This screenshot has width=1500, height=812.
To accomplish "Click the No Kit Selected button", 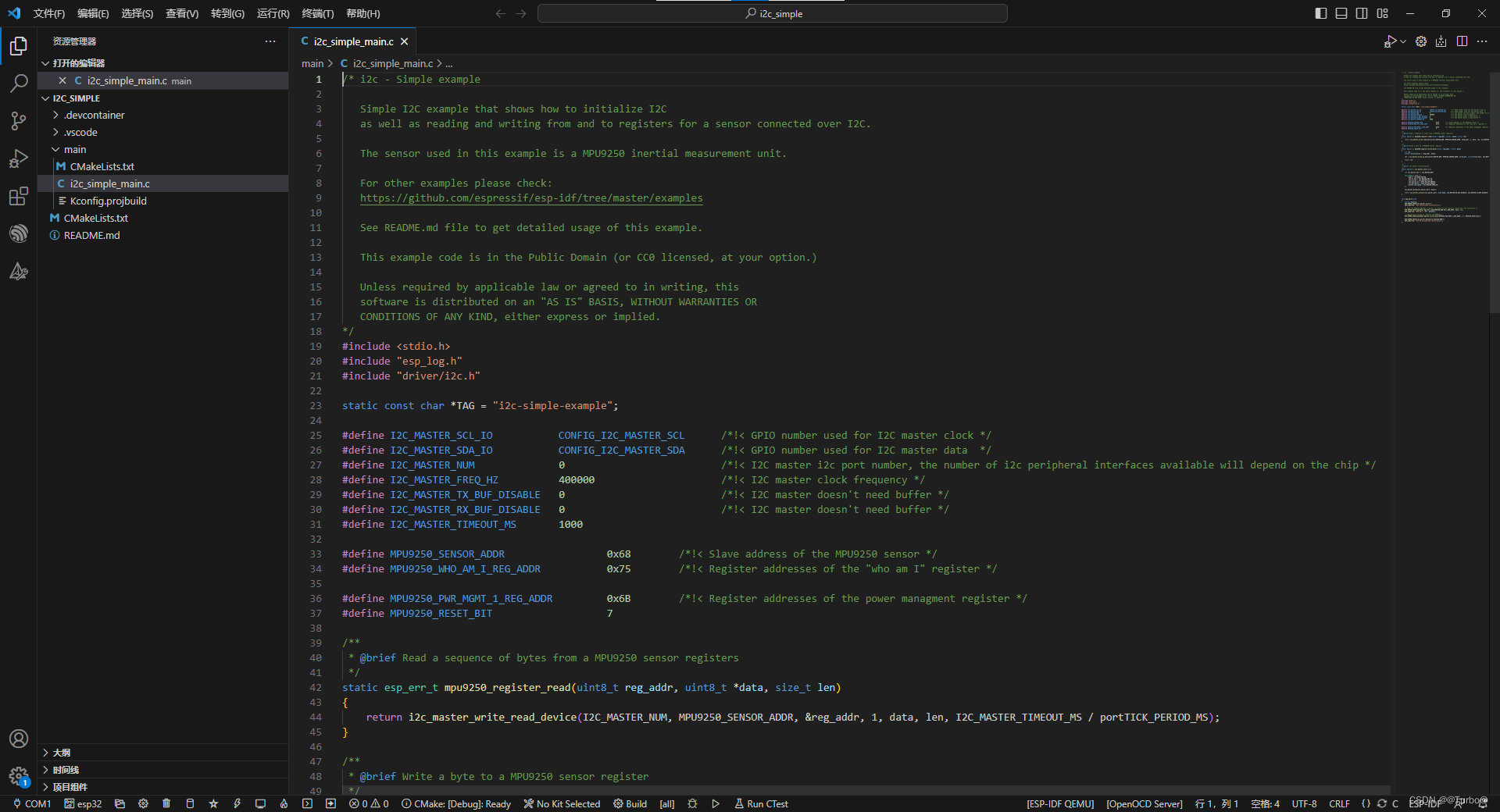I will [x=562, y=803].
